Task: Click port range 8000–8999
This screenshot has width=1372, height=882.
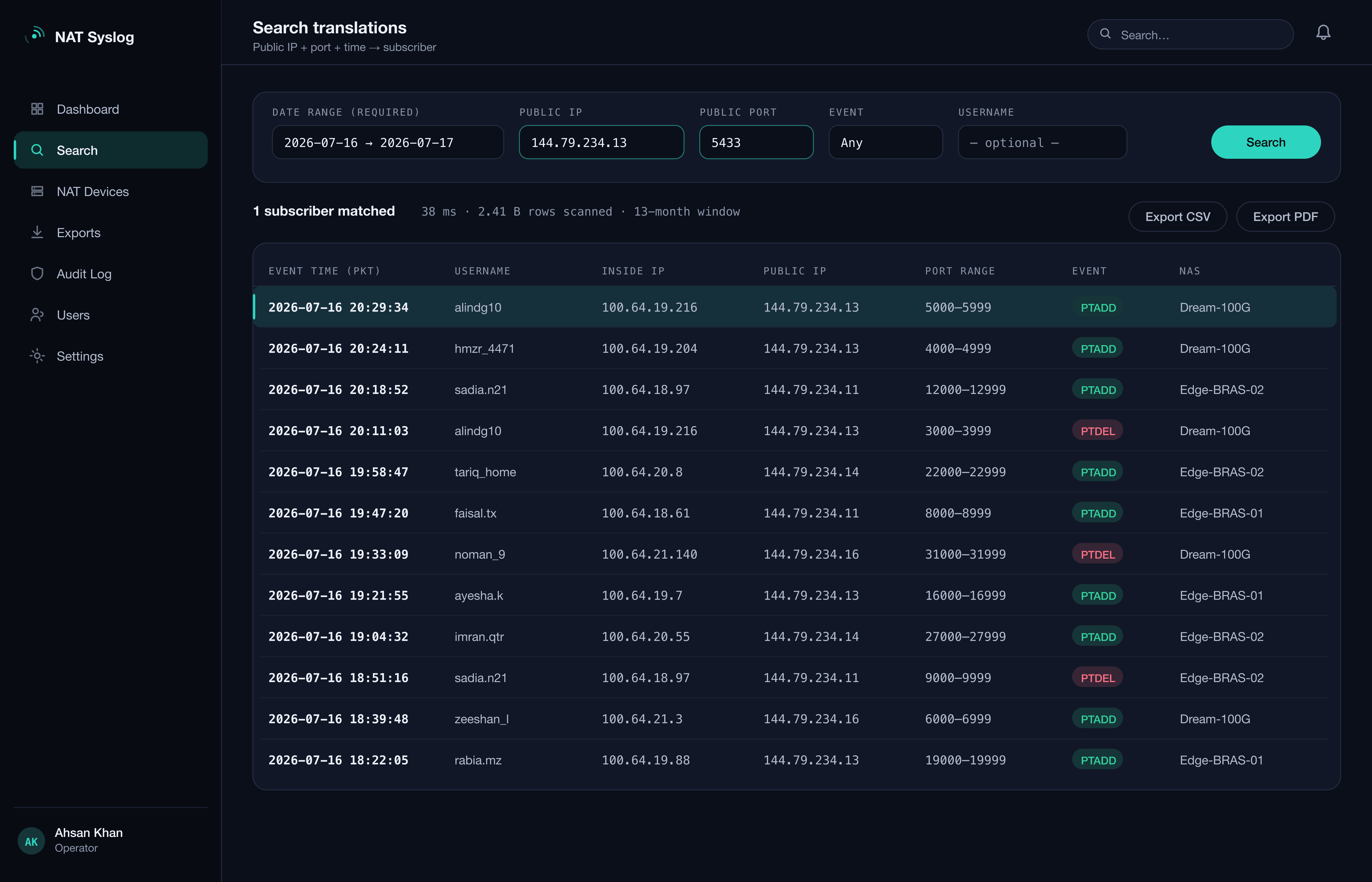Action: (x=958, y=513)
